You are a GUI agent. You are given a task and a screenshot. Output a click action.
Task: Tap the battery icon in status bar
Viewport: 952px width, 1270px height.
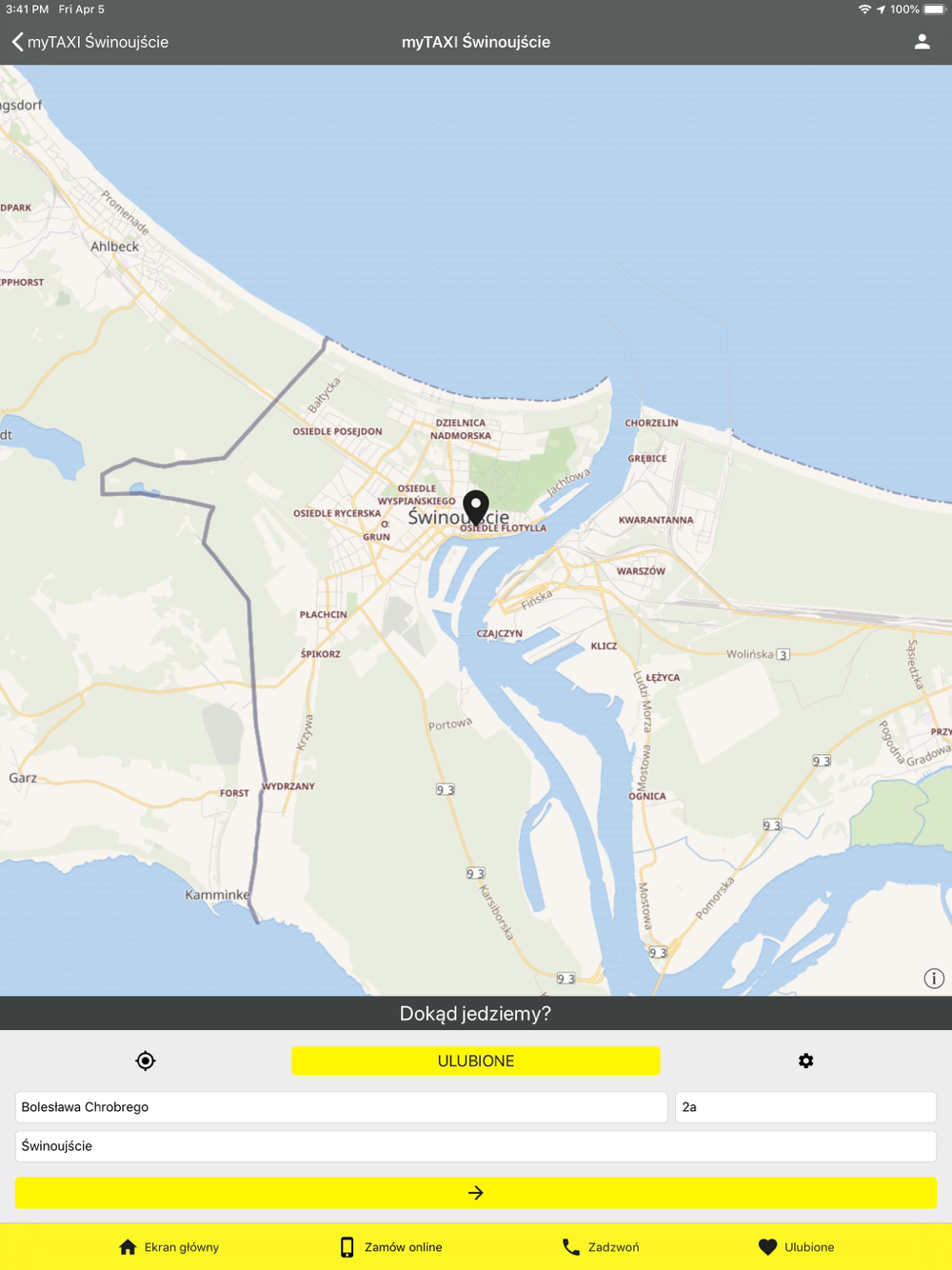(x=934, y=10)
